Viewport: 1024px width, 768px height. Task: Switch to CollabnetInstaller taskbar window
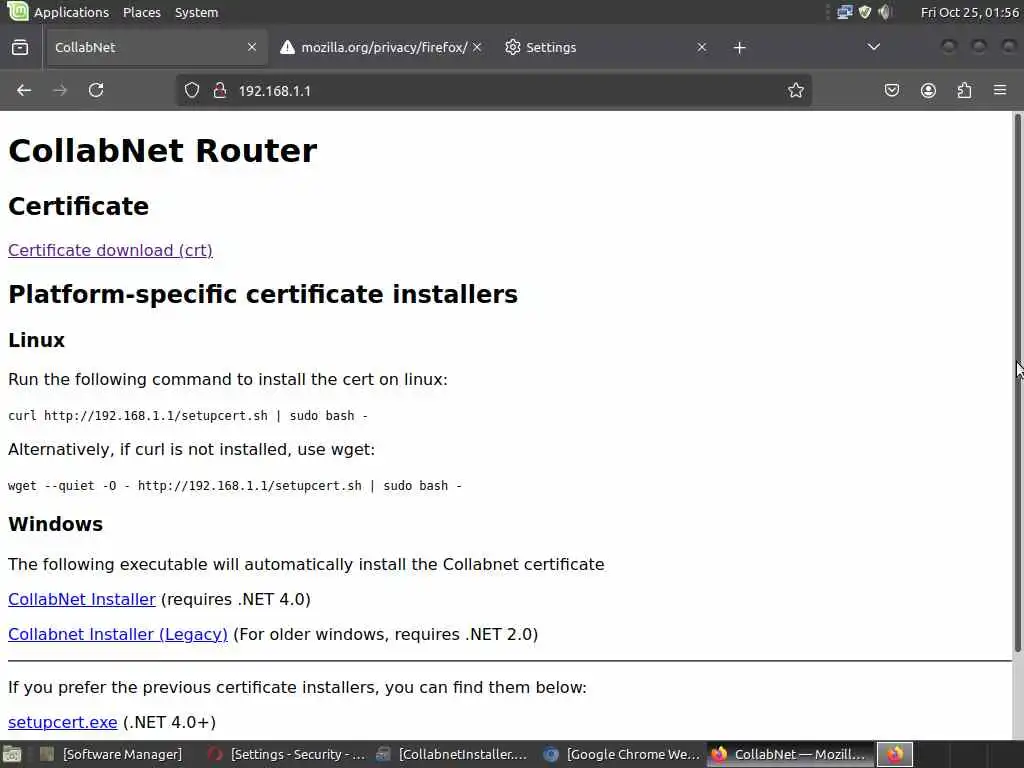[x=455, y=754]
